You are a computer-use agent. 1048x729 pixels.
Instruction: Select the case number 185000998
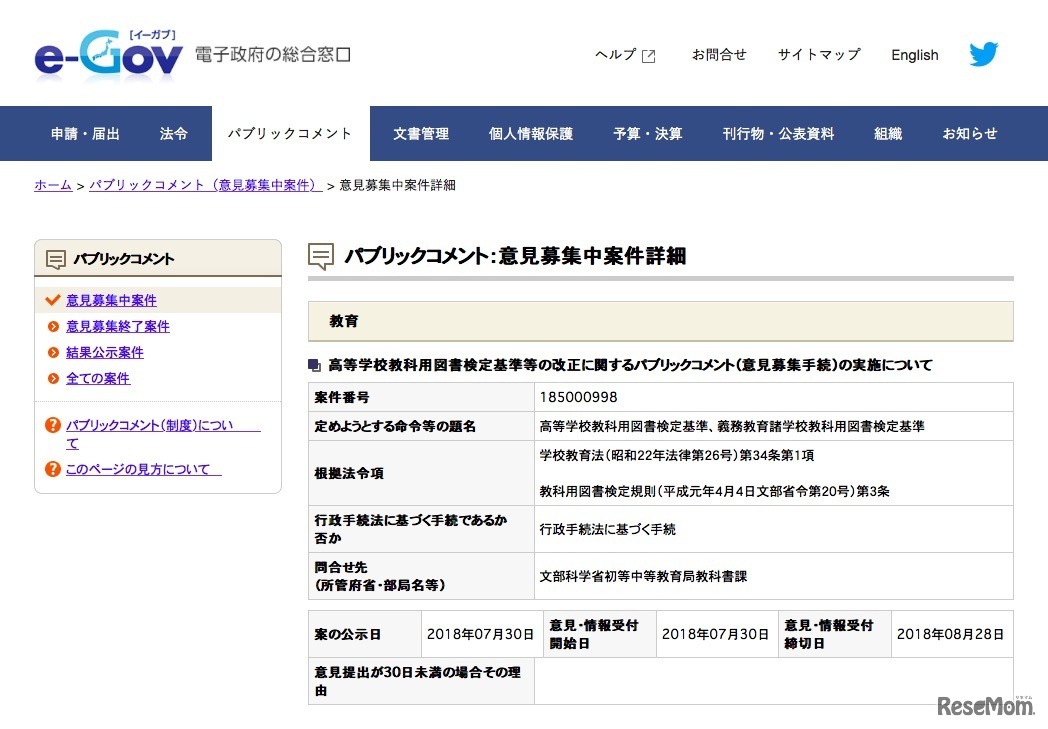click(x=579, y=397)
